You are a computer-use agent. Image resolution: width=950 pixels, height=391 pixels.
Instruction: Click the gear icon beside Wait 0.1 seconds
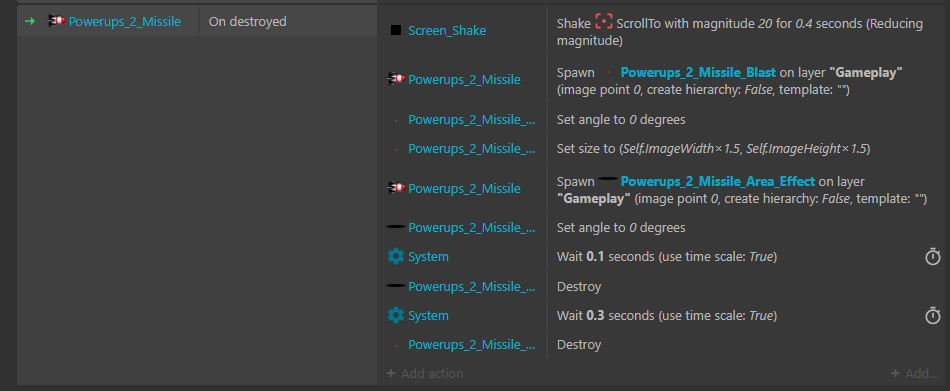coord(396,256)
